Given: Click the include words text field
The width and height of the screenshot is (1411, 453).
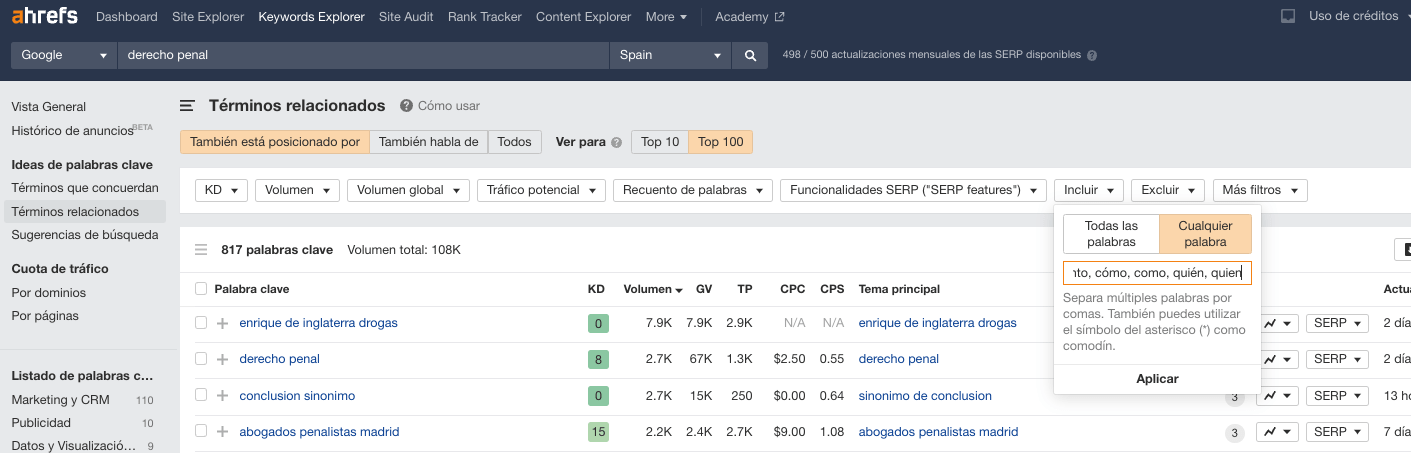Looking at the screenshot, I should pyautogui.click(x=1157, y=272).
